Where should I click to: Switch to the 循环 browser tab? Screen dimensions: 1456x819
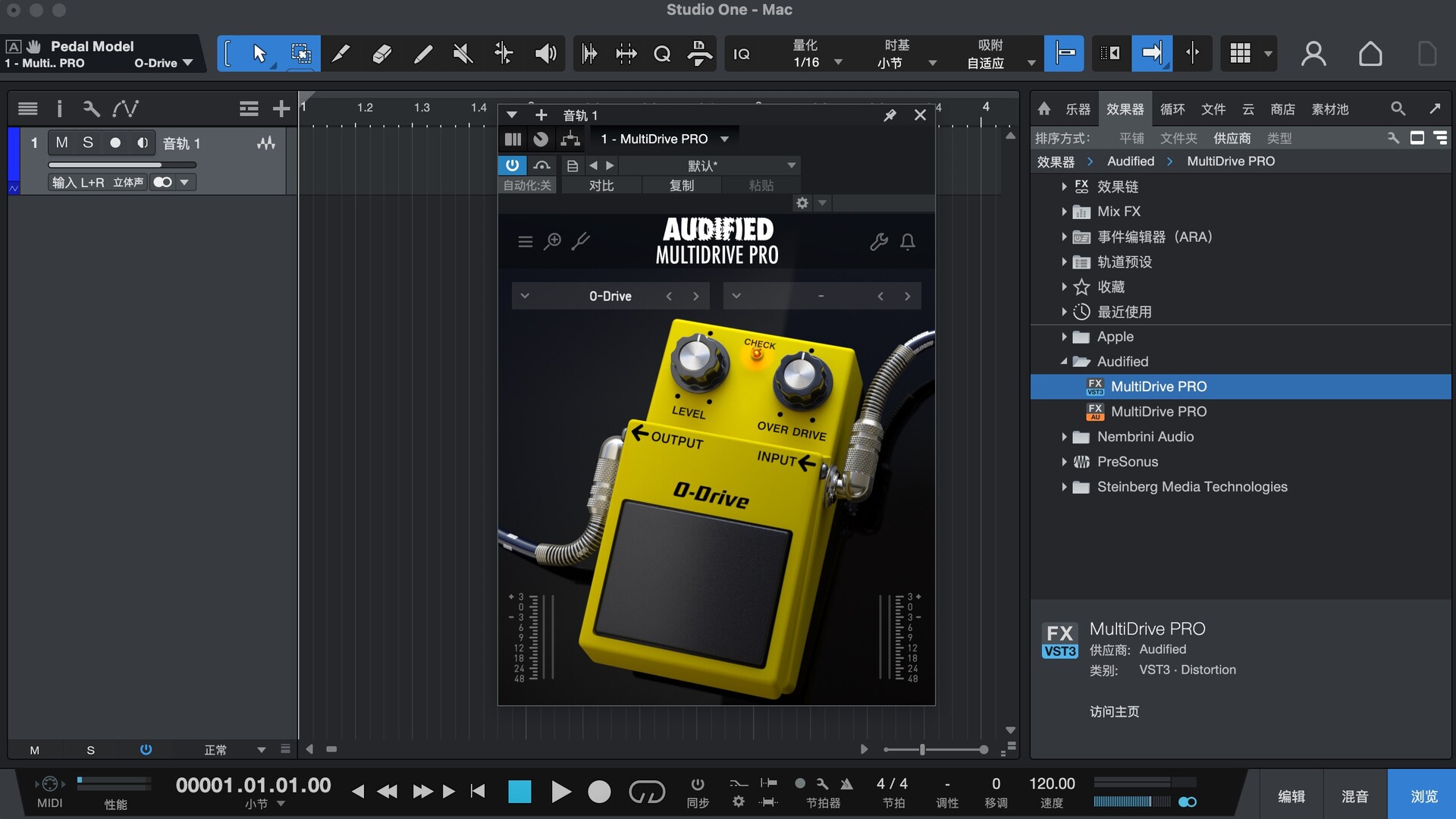(1172, 109)
